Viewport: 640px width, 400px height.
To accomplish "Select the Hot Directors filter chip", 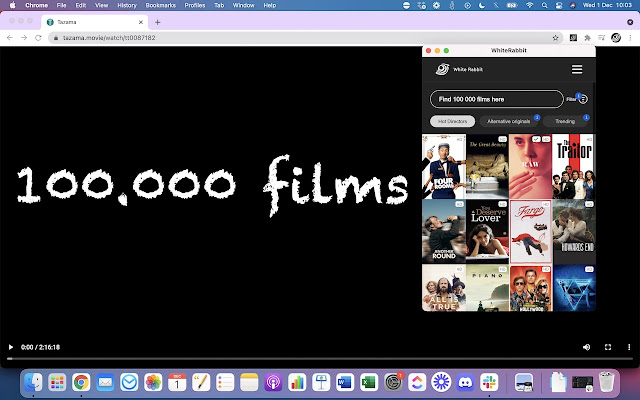I will [x=452, y=121].
